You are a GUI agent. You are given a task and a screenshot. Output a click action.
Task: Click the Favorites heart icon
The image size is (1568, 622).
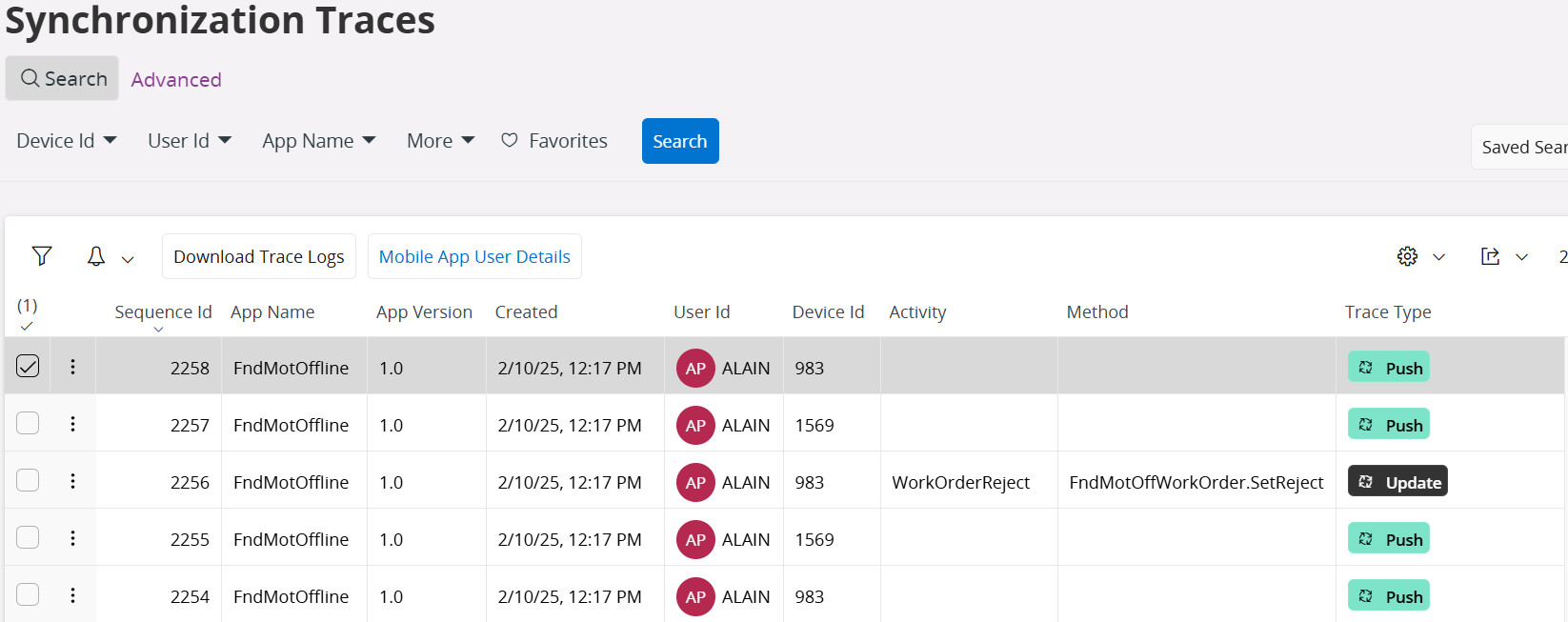[x=510, y=141]
